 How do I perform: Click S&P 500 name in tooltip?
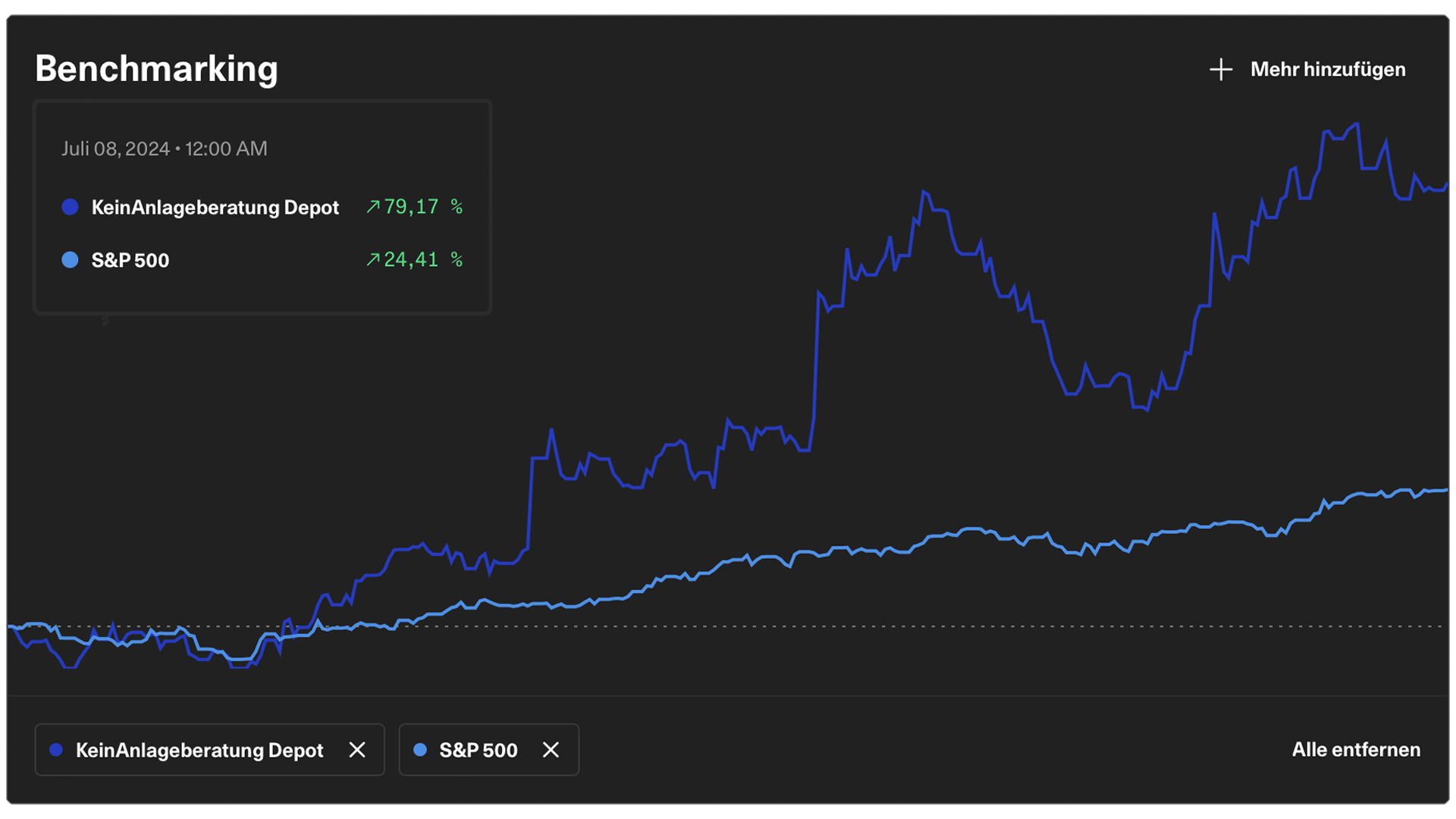pos(130,261)
